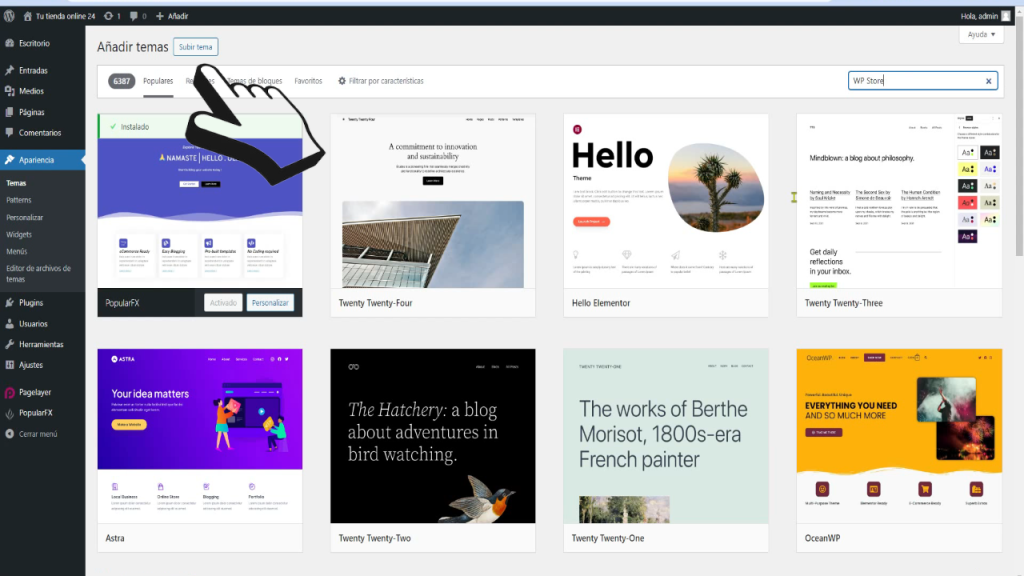Click the Usuarios person icon
Viewport: 1024px width, 576px height.
click(10, 323)
